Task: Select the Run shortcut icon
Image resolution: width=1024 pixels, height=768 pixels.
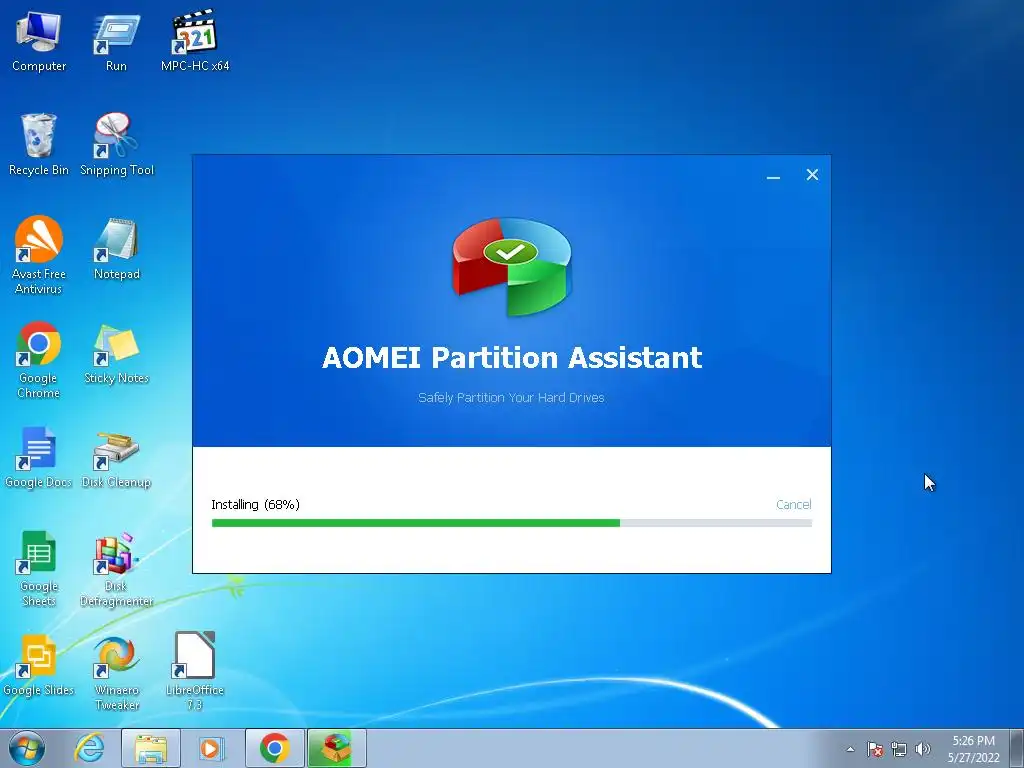Action: pos(116,42)
